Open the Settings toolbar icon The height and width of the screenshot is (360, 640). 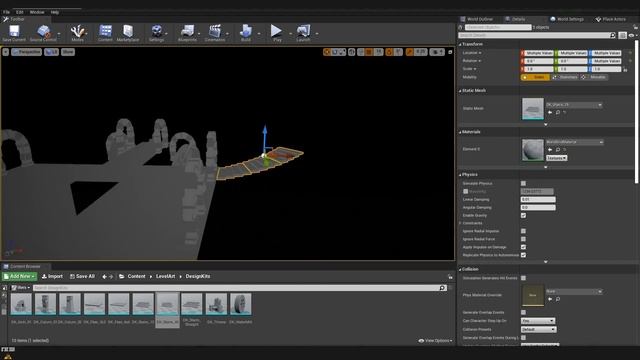coord(156,33)
